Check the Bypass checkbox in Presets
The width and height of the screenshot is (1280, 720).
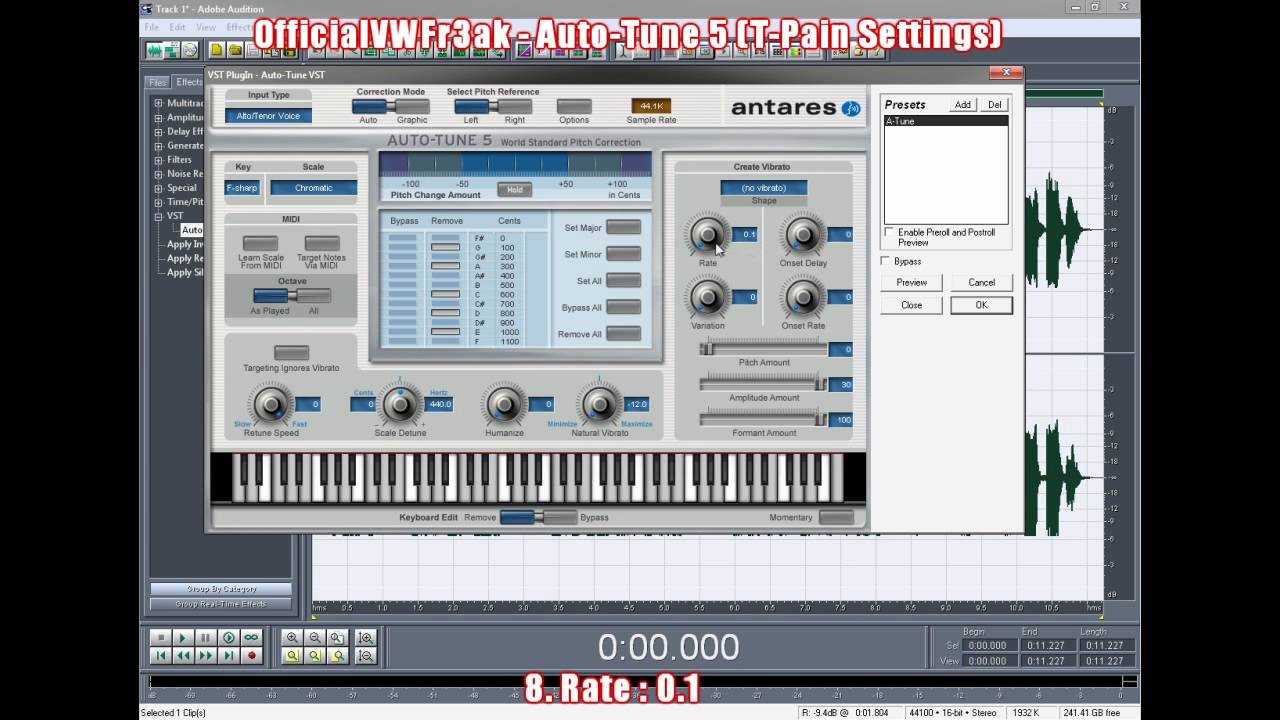885,261
